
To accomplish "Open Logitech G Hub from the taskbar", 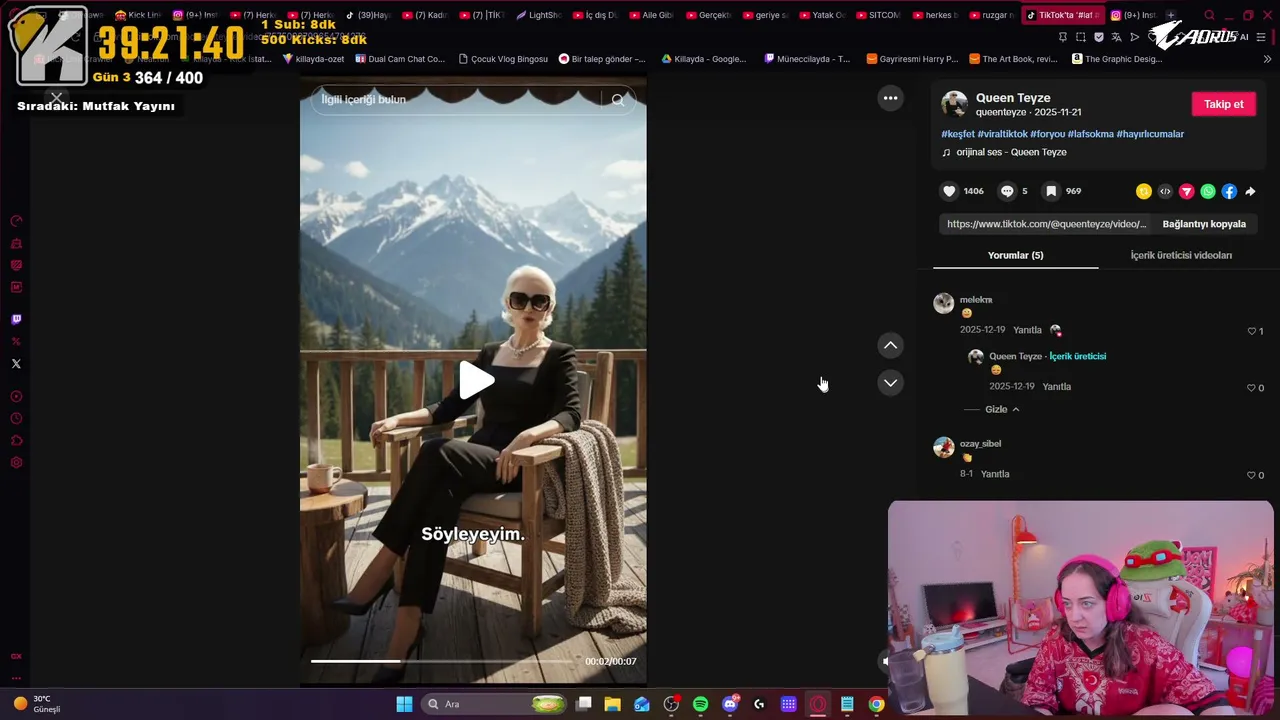I will 759,704.
